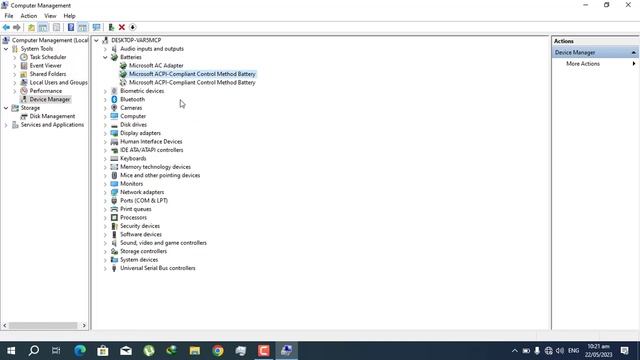Open the View menu

coord(50,16)
